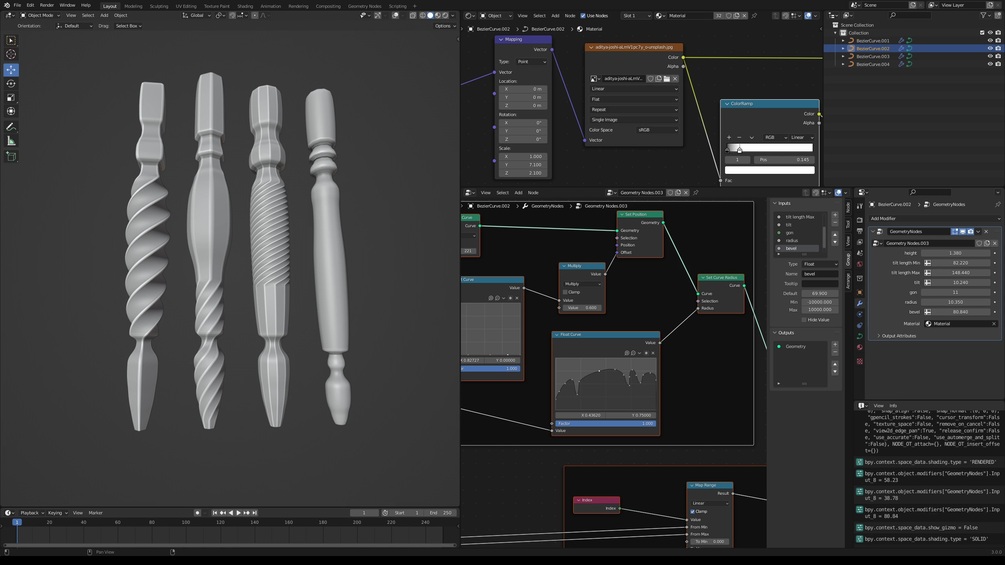Move selected group input up
The image size is (1005, 565).
(x=835, y=235)
